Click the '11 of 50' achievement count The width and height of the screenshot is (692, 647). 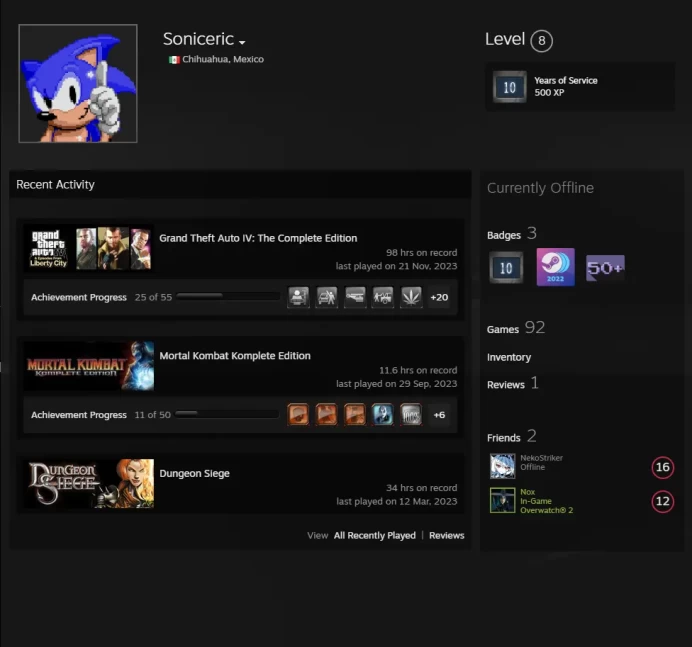[152, 415]
